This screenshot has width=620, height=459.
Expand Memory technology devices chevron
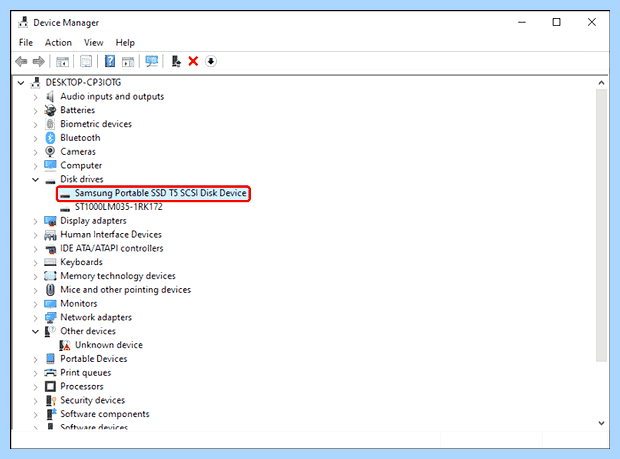click(36, 277)
